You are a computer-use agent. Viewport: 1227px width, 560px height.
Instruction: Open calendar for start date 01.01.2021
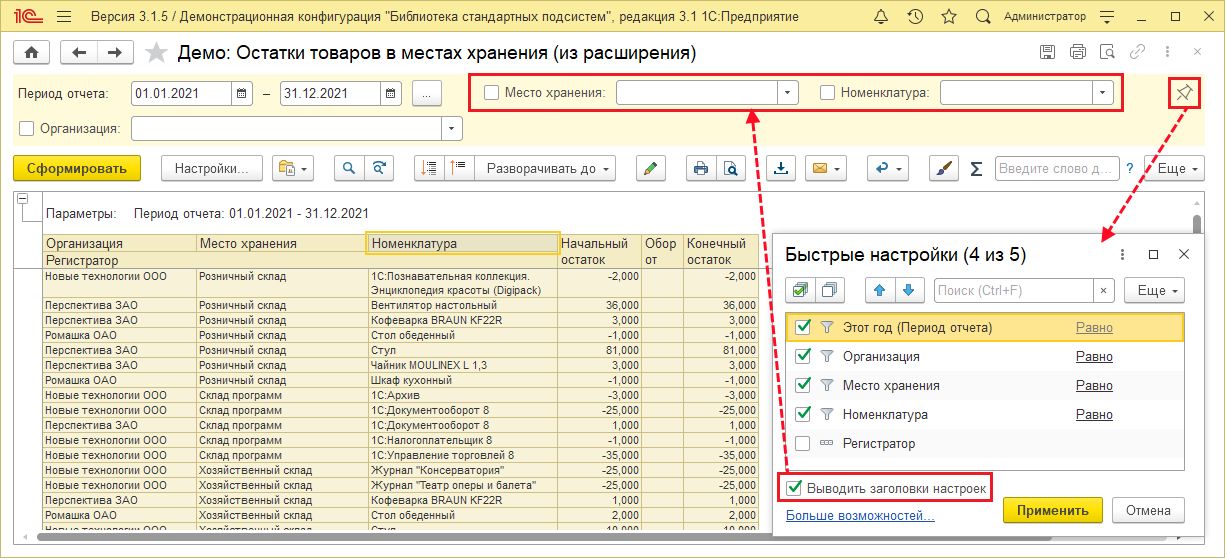(x=242, y=93)
